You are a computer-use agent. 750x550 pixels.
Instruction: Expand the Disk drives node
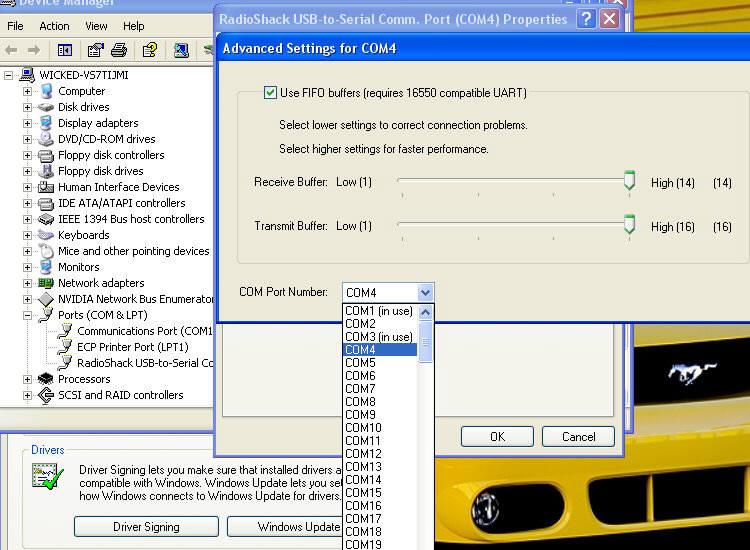point(27,107)
